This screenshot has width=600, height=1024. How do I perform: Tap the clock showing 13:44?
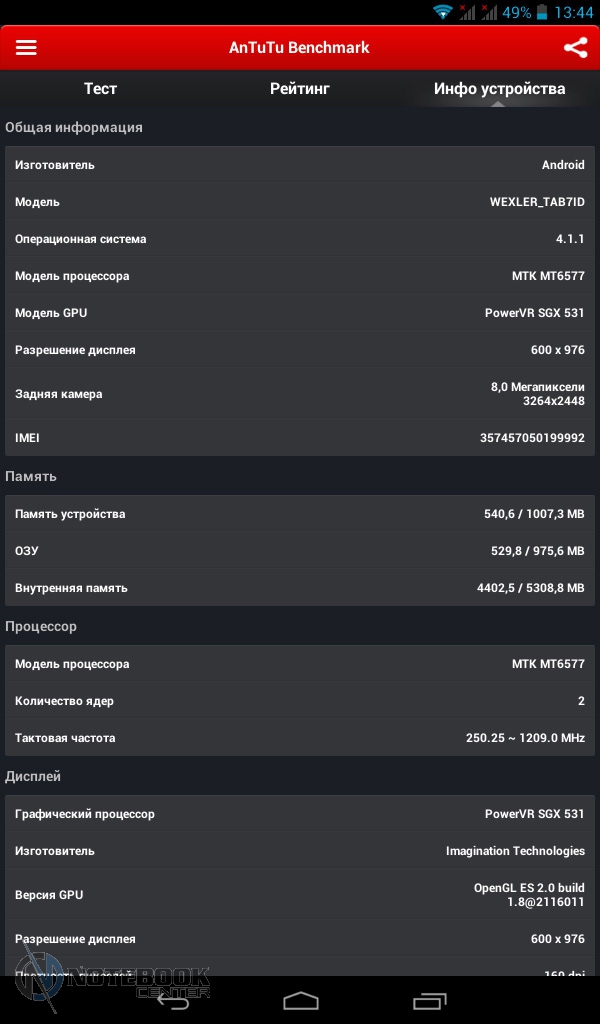coord(574,13)
